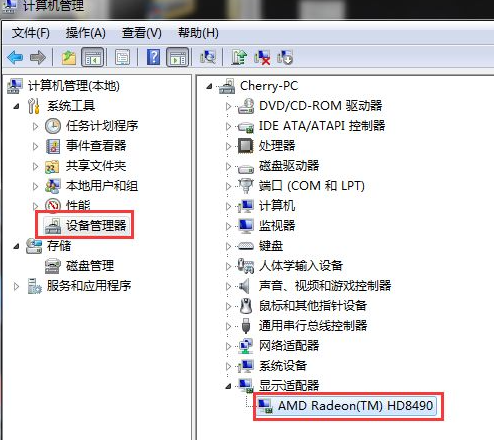Open the 文件(F) menu
This screenshot has height=440, width=494.
click(31, 33)
